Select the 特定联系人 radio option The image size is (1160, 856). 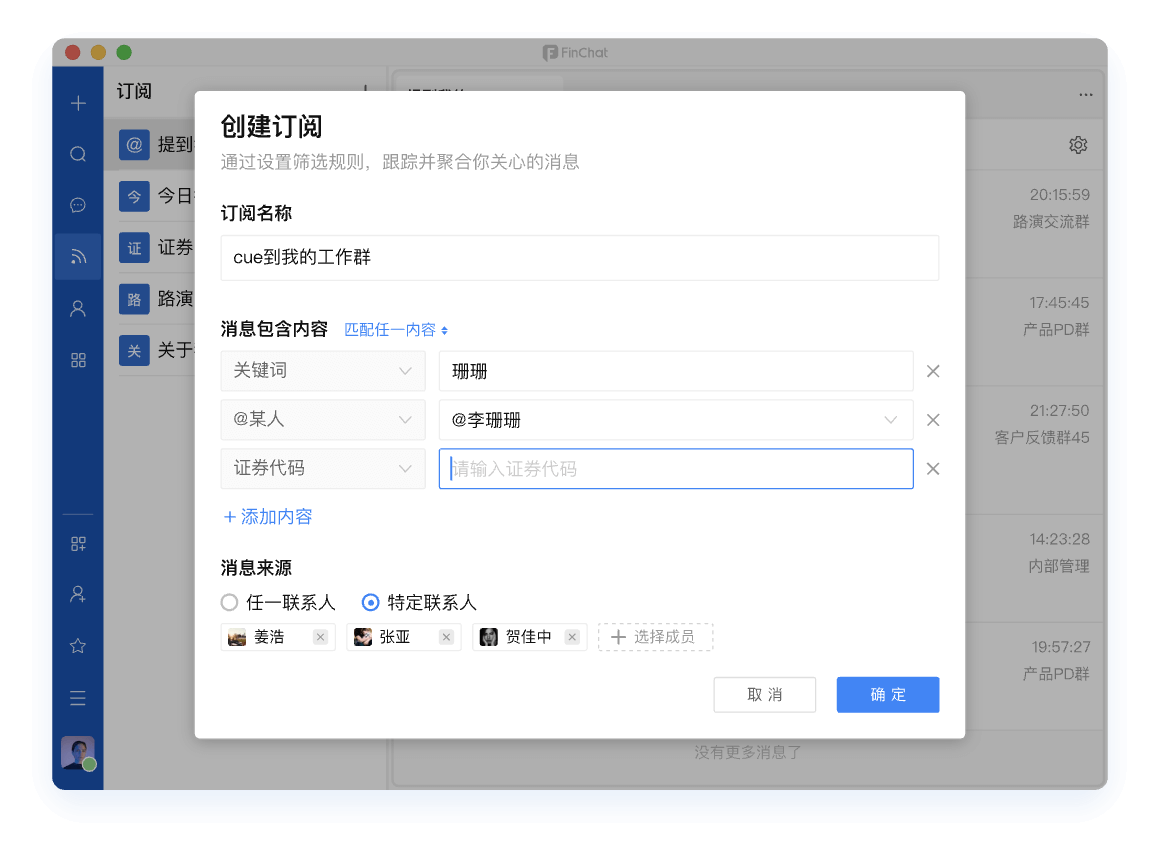(x=371, y=603)
